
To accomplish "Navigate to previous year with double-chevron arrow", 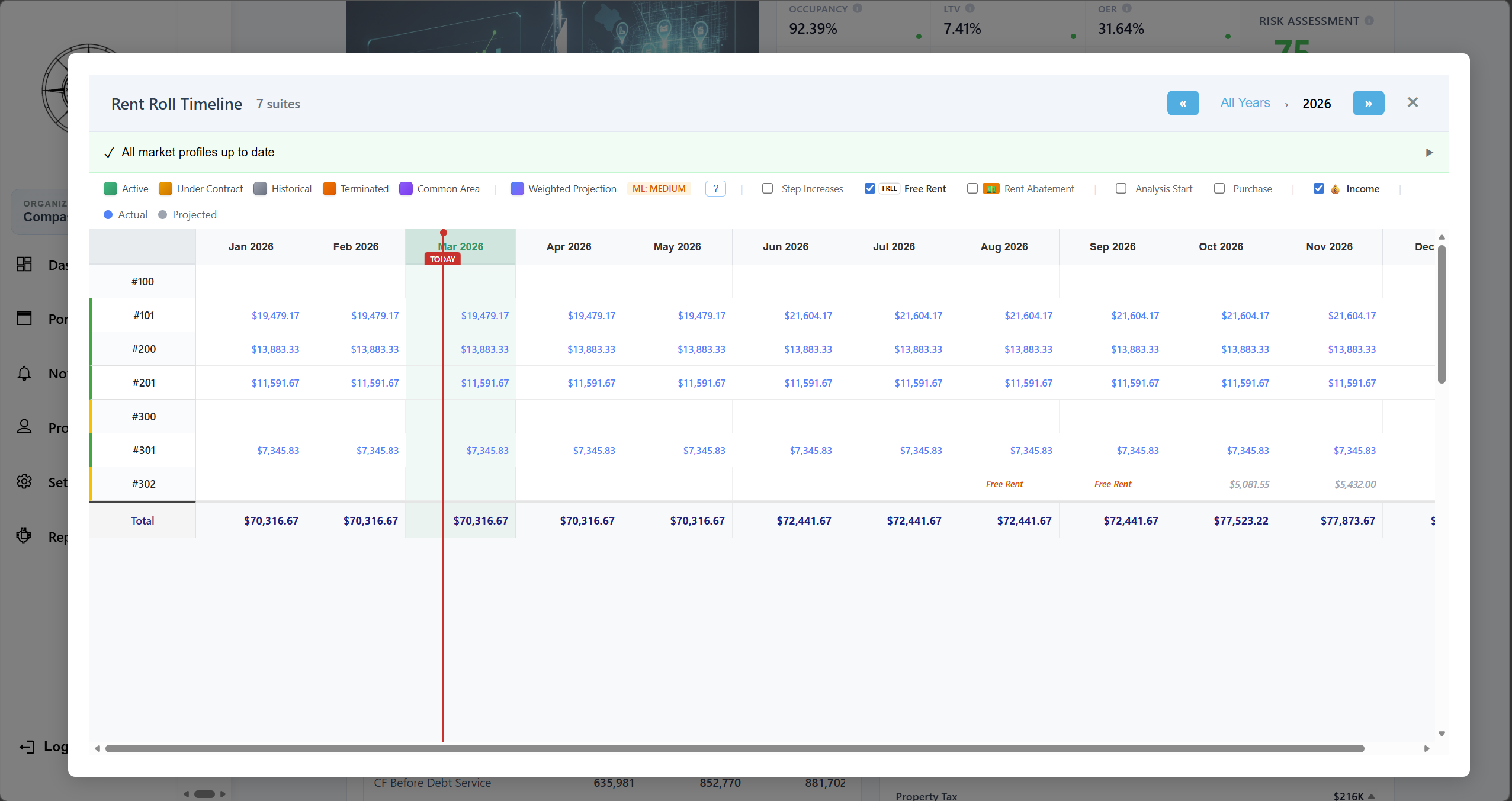I will coord(1183,102).
